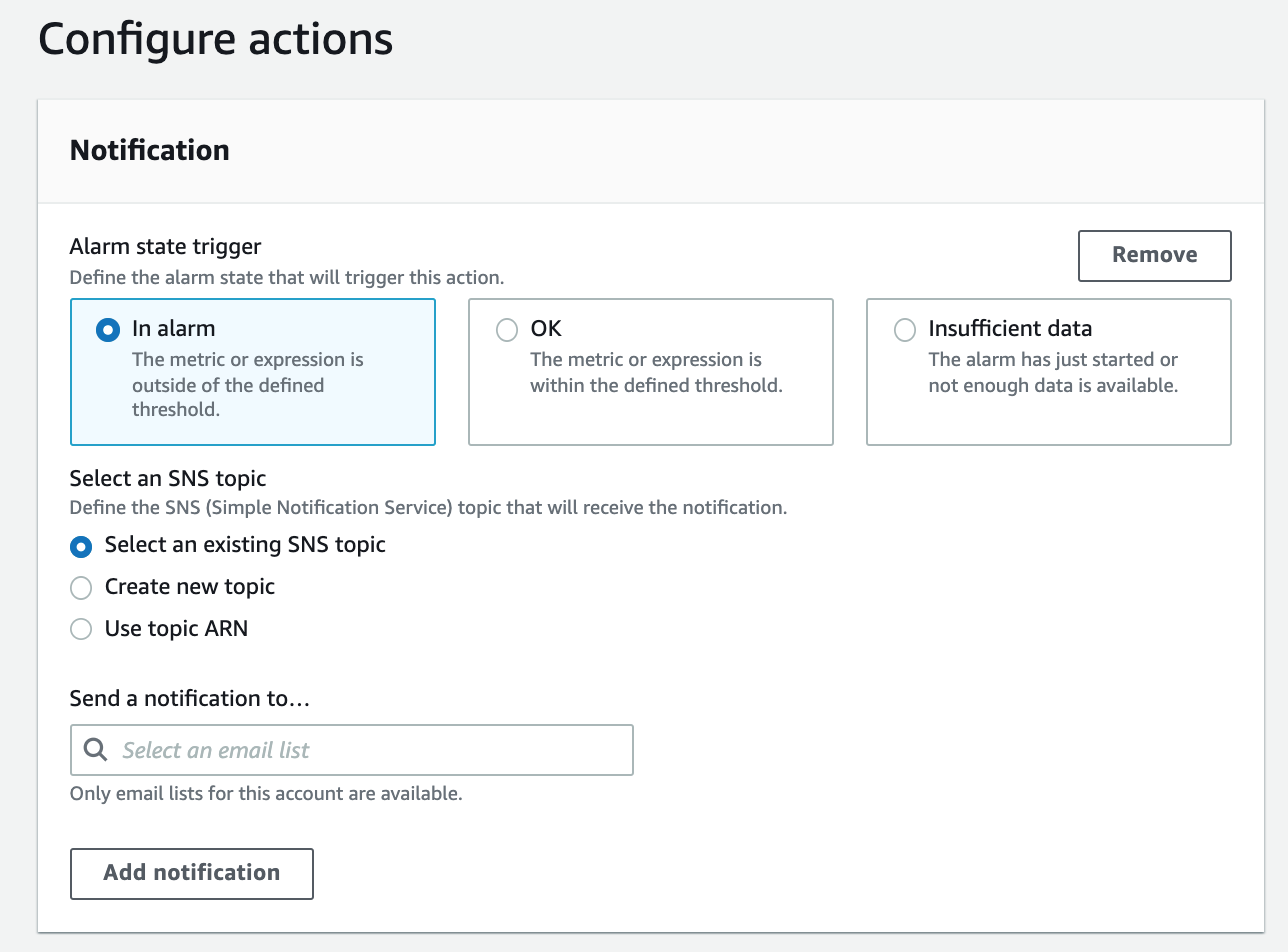Click the Add notification button
The width and height of the screenshot is (1288, 952).
pos(192,873)
